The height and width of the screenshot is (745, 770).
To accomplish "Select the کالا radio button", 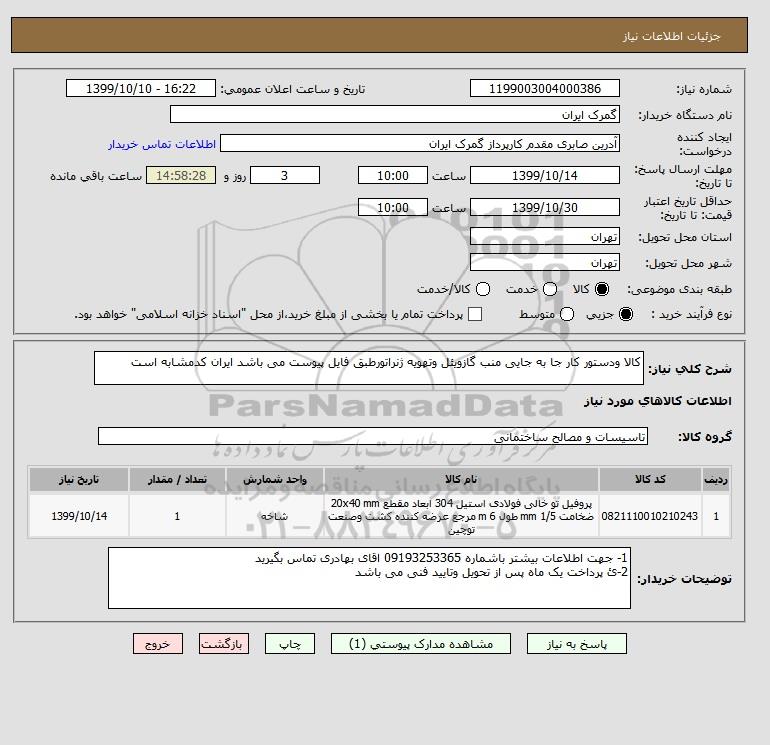I will click(x=602, y=289).
